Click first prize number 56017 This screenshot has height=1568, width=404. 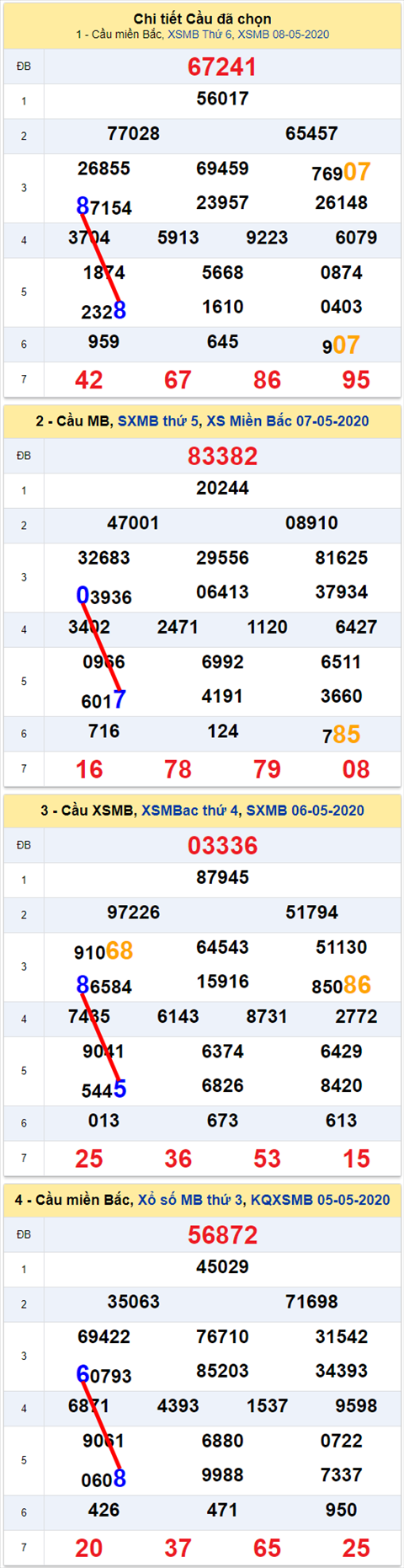[222, 99]
